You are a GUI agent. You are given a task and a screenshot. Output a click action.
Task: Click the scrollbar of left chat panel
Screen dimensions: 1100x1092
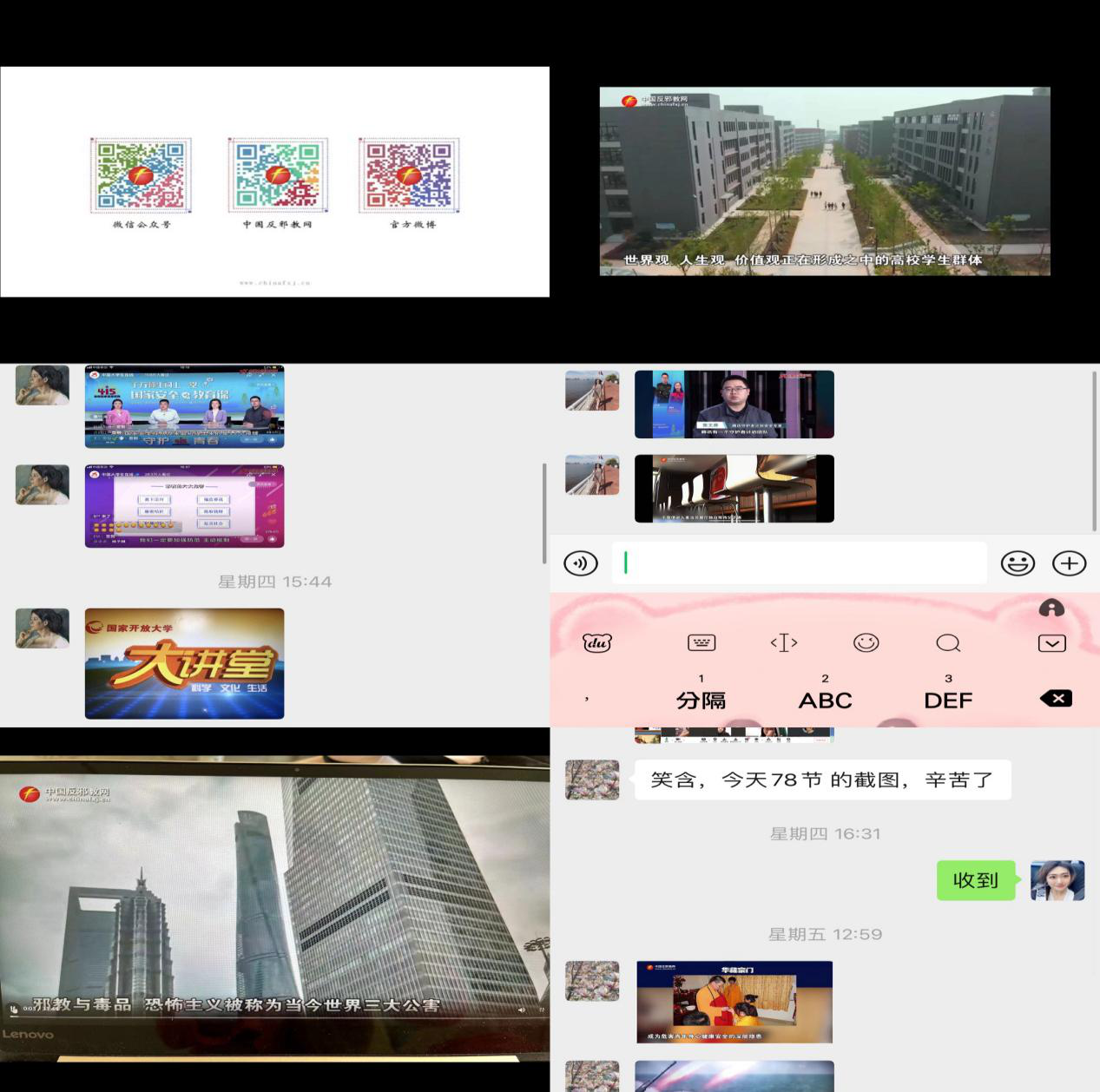[544, 514]
